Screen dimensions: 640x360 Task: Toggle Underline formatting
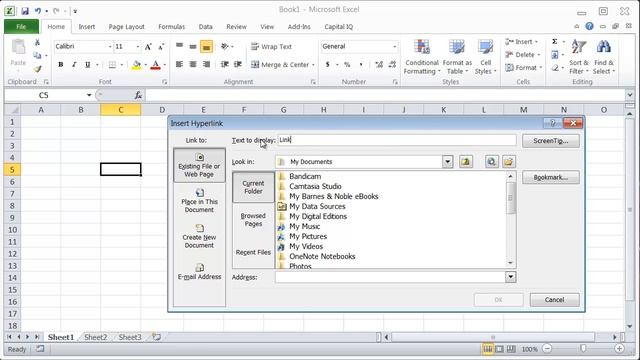point(87,64)
